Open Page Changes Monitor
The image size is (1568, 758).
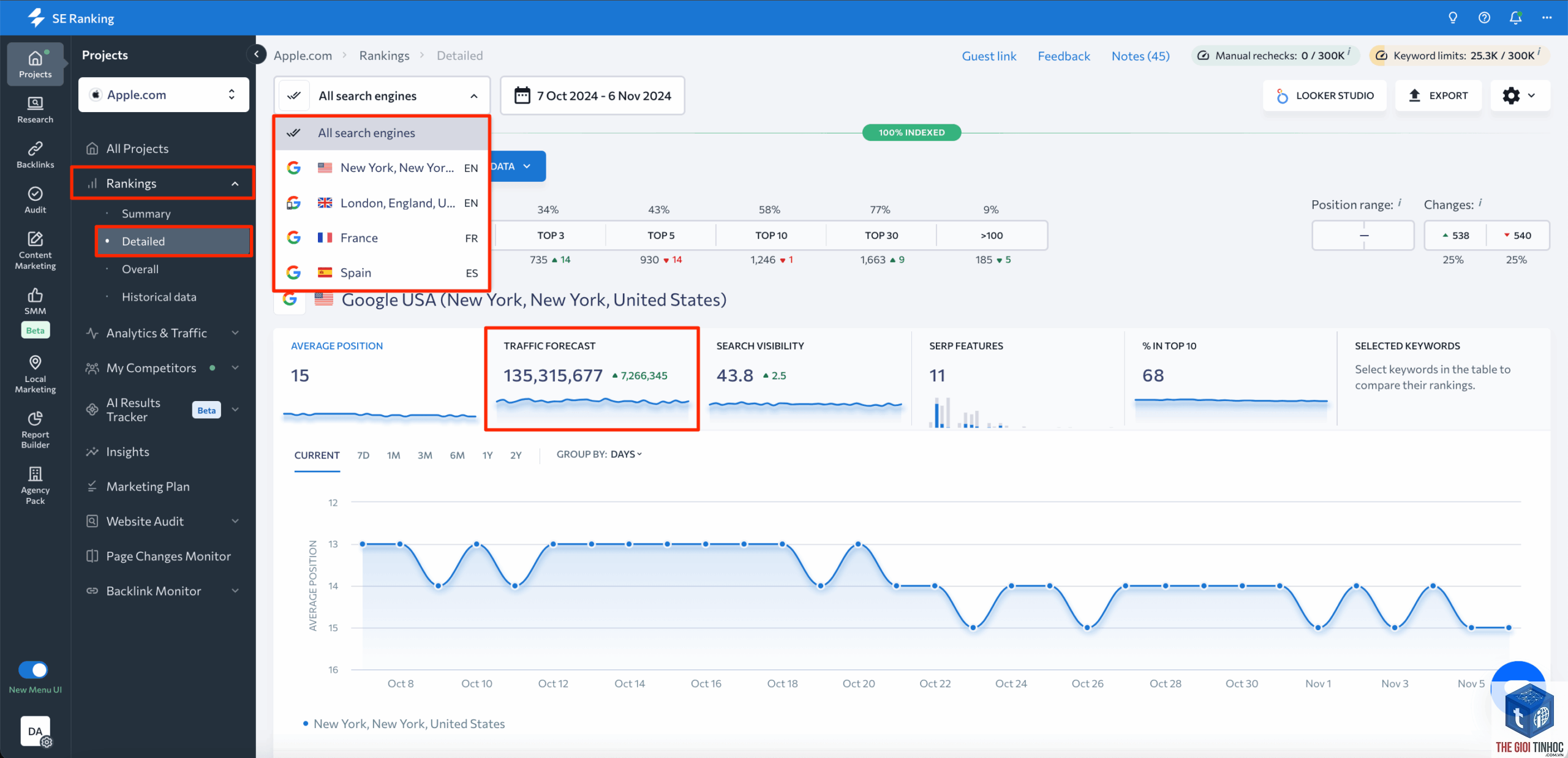168,556
